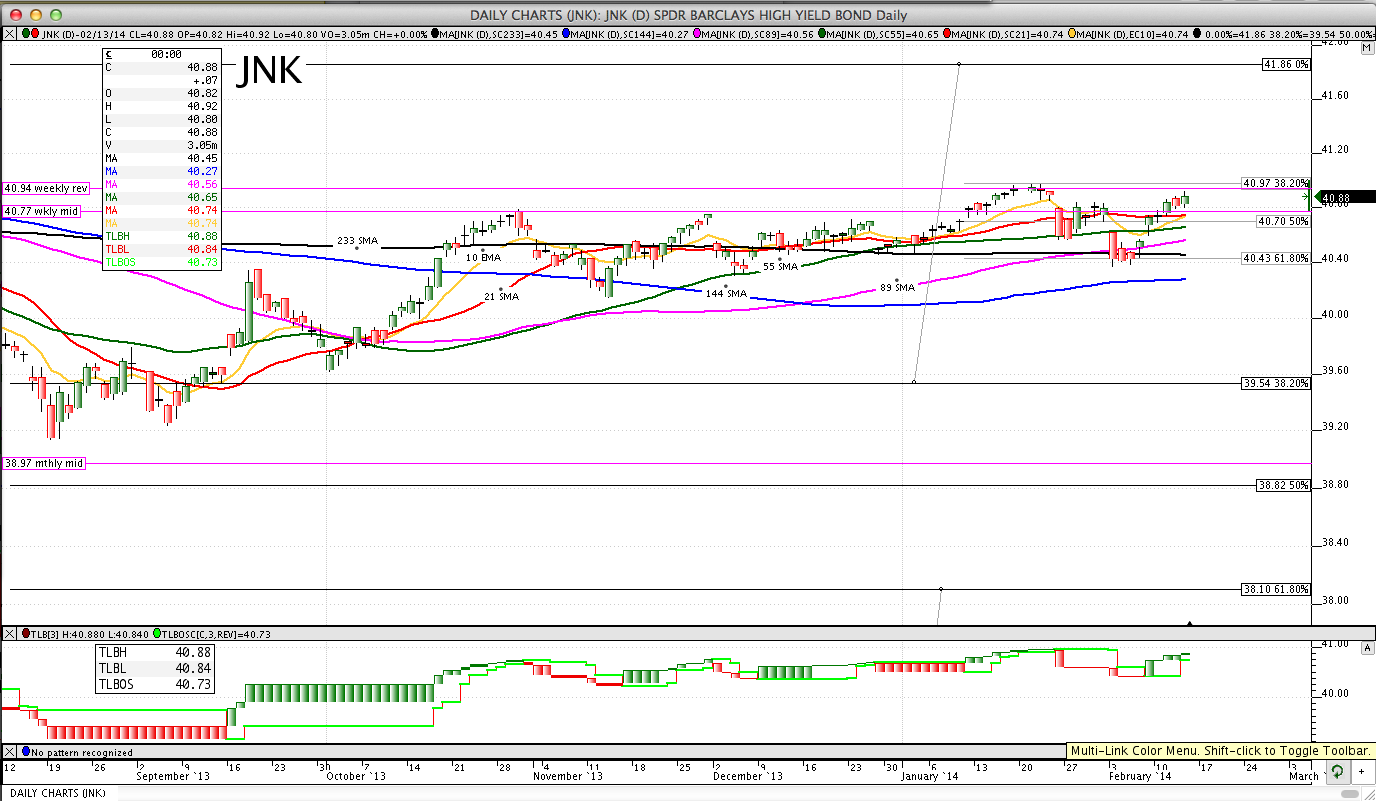Click the blue SC144 moving average dot
This screenshot has height=801, width=1376.
[565, 33]
